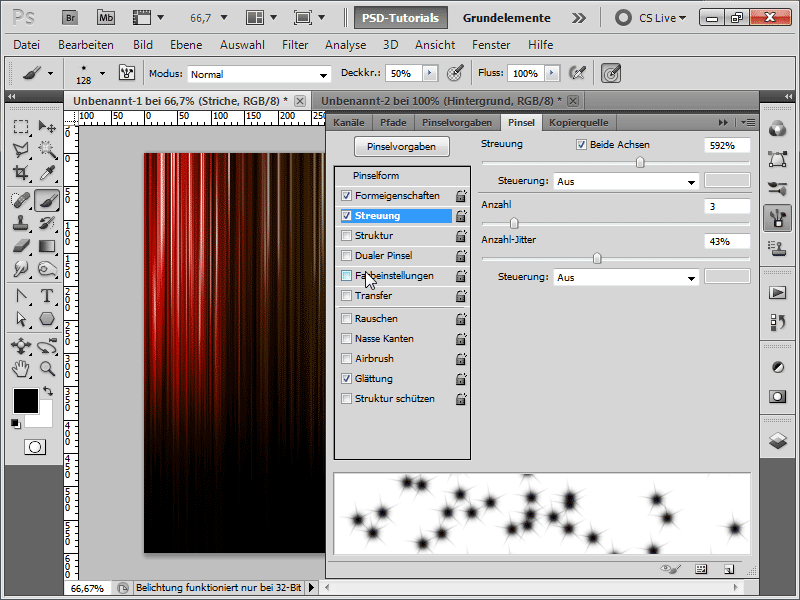Select the Healing Brush tool
The width and height of the screenshot is (800, 600).
pyautogui.click(x=21, y=200)
